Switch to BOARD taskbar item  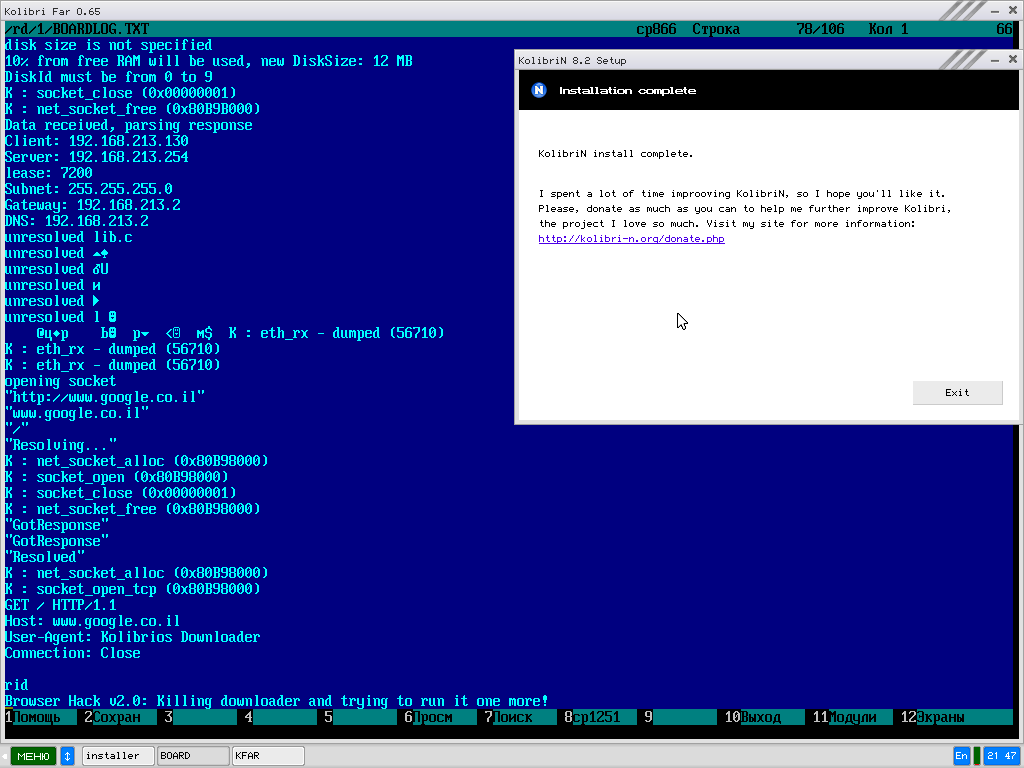[192, 756]
